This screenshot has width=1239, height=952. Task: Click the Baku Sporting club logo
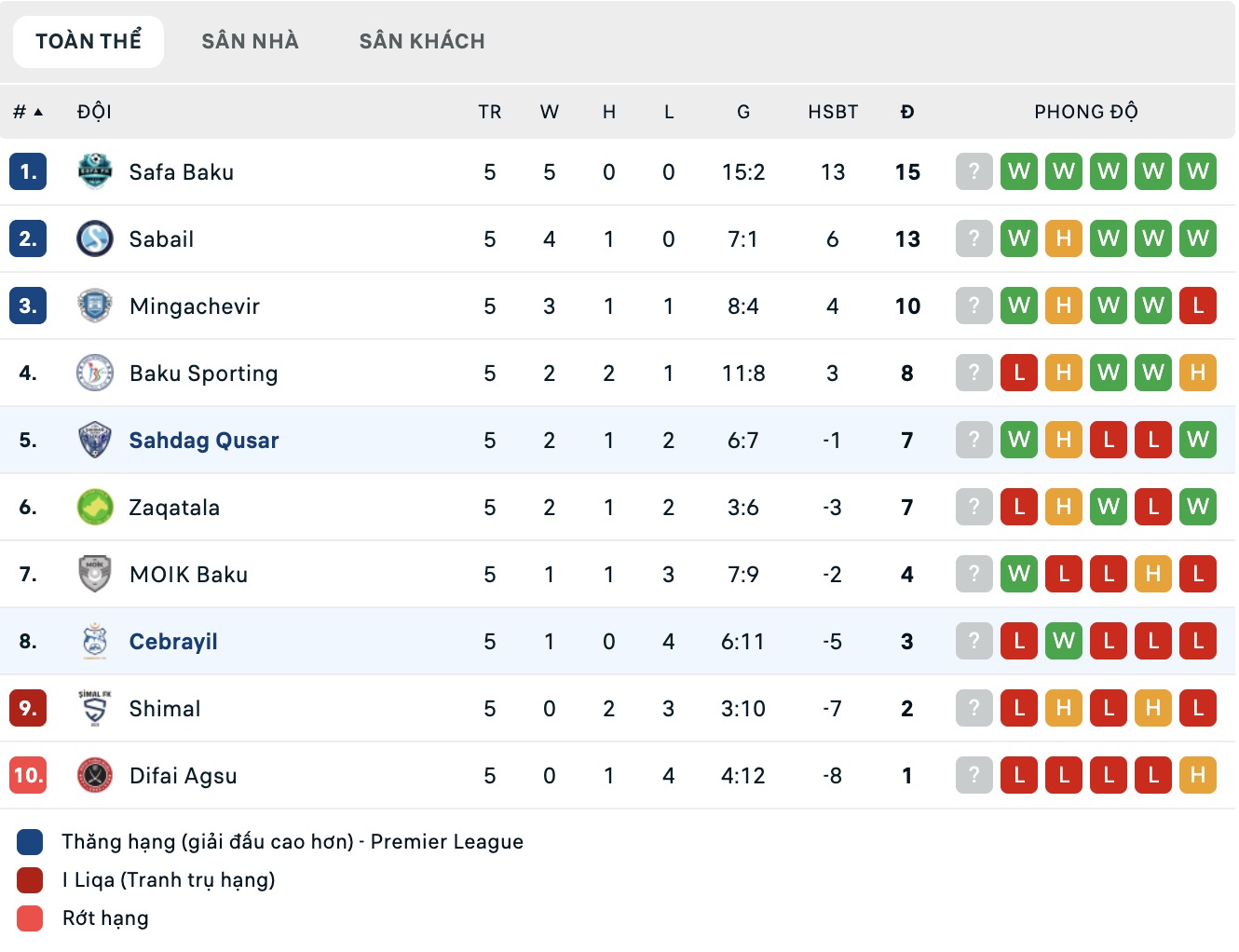[95, 374]
